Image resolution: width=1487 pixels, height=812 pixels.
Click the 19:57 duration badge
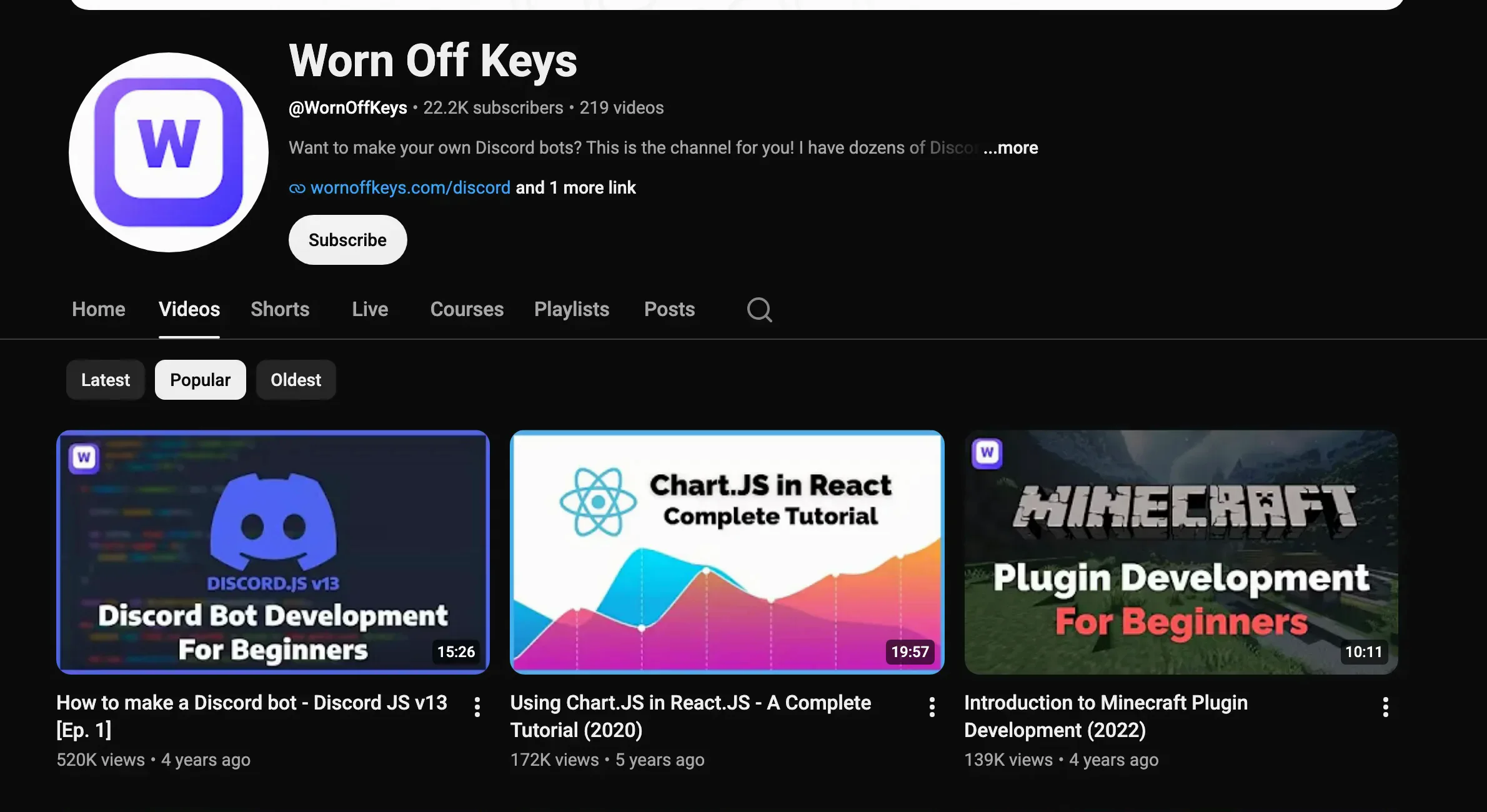point(910,651)
